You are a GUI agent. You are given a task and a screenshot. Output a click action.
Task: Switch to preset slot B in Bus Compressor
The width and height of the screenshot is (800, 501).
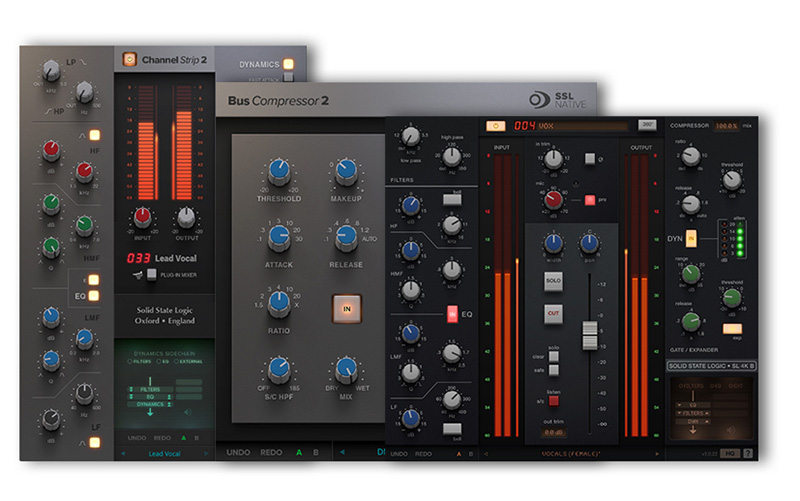pos(316,452)
